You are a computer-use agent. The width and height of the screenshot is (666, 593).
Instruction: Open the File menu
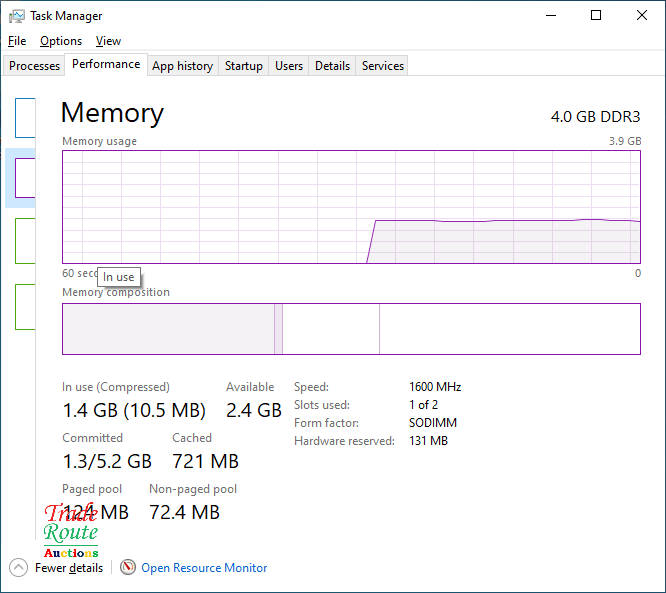coord(17,41)
